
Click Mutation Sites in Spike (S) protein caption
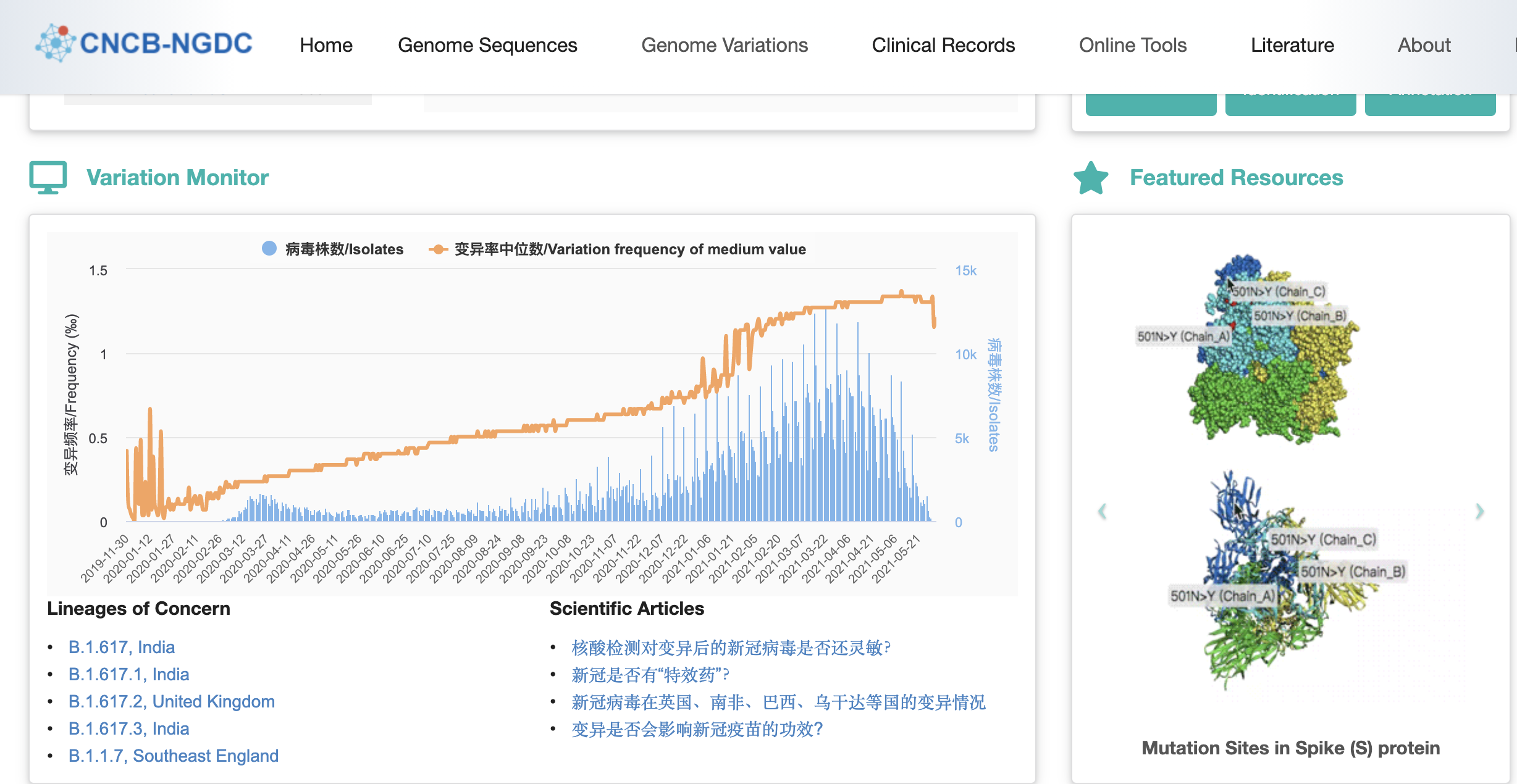1290,748
